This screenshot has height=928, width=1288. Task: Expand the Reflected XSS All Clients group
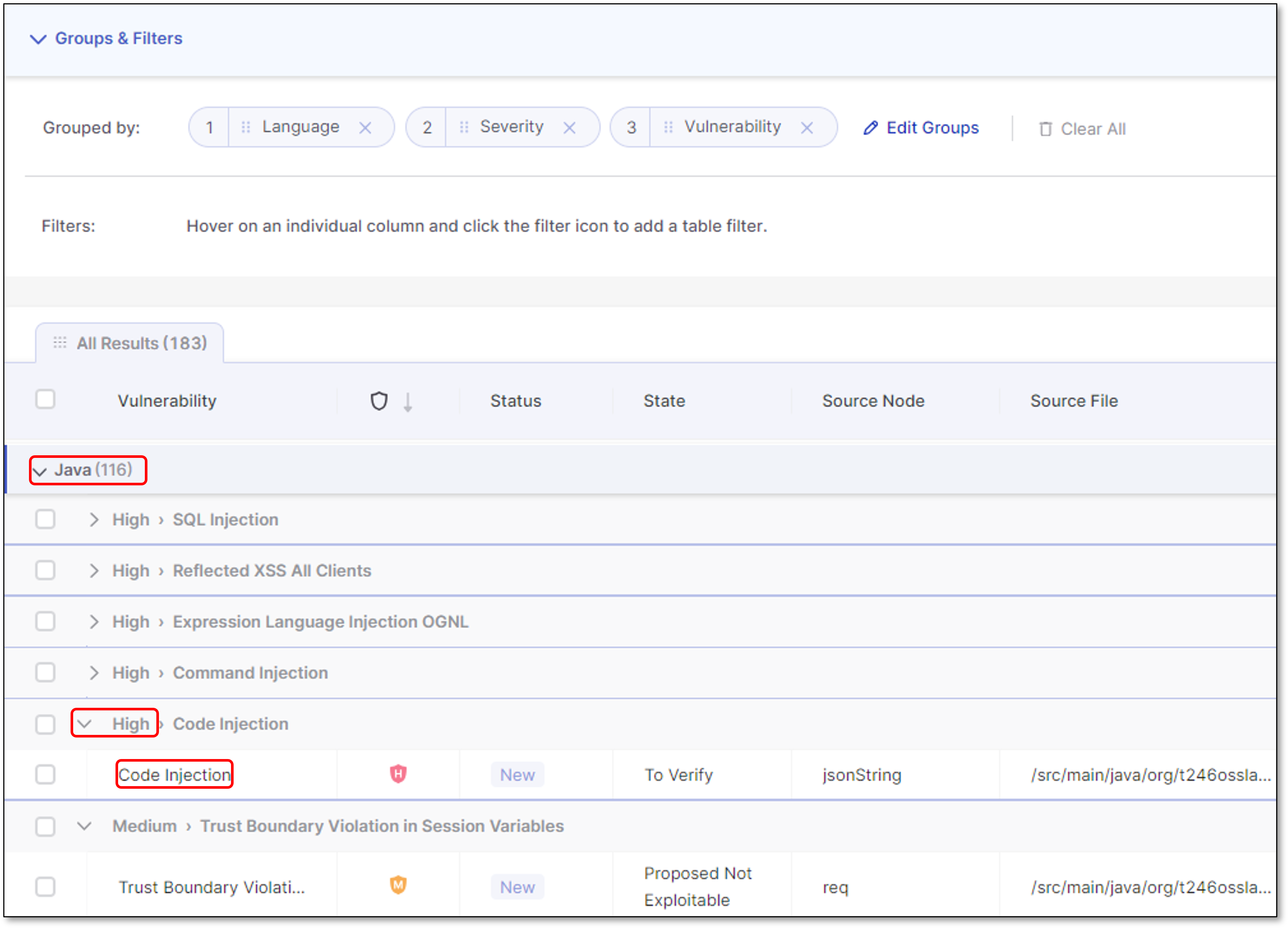94,571
